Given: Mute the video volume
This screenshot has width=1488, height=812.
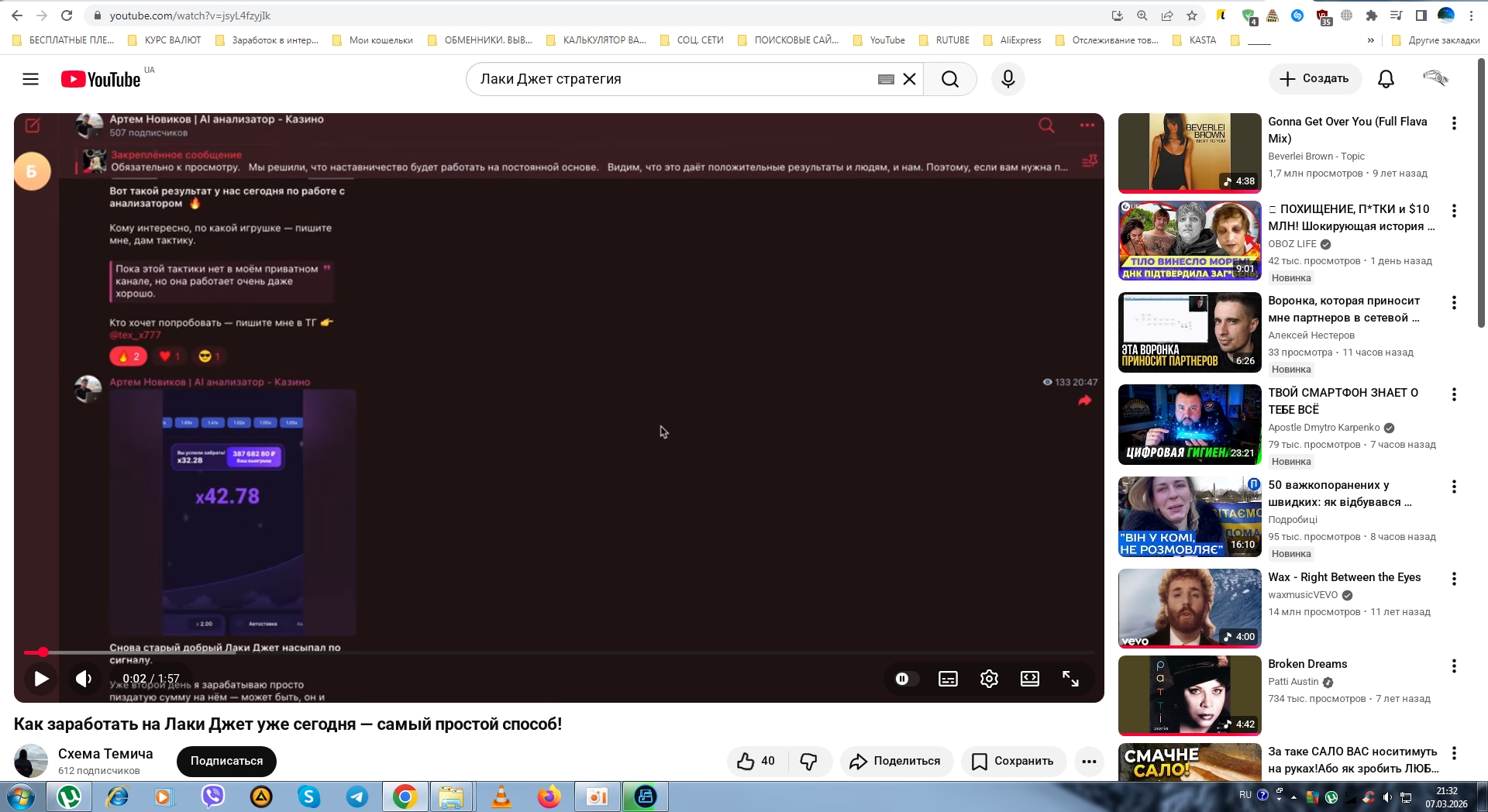Looking at the screenshot, I should [x=84, y=679].
